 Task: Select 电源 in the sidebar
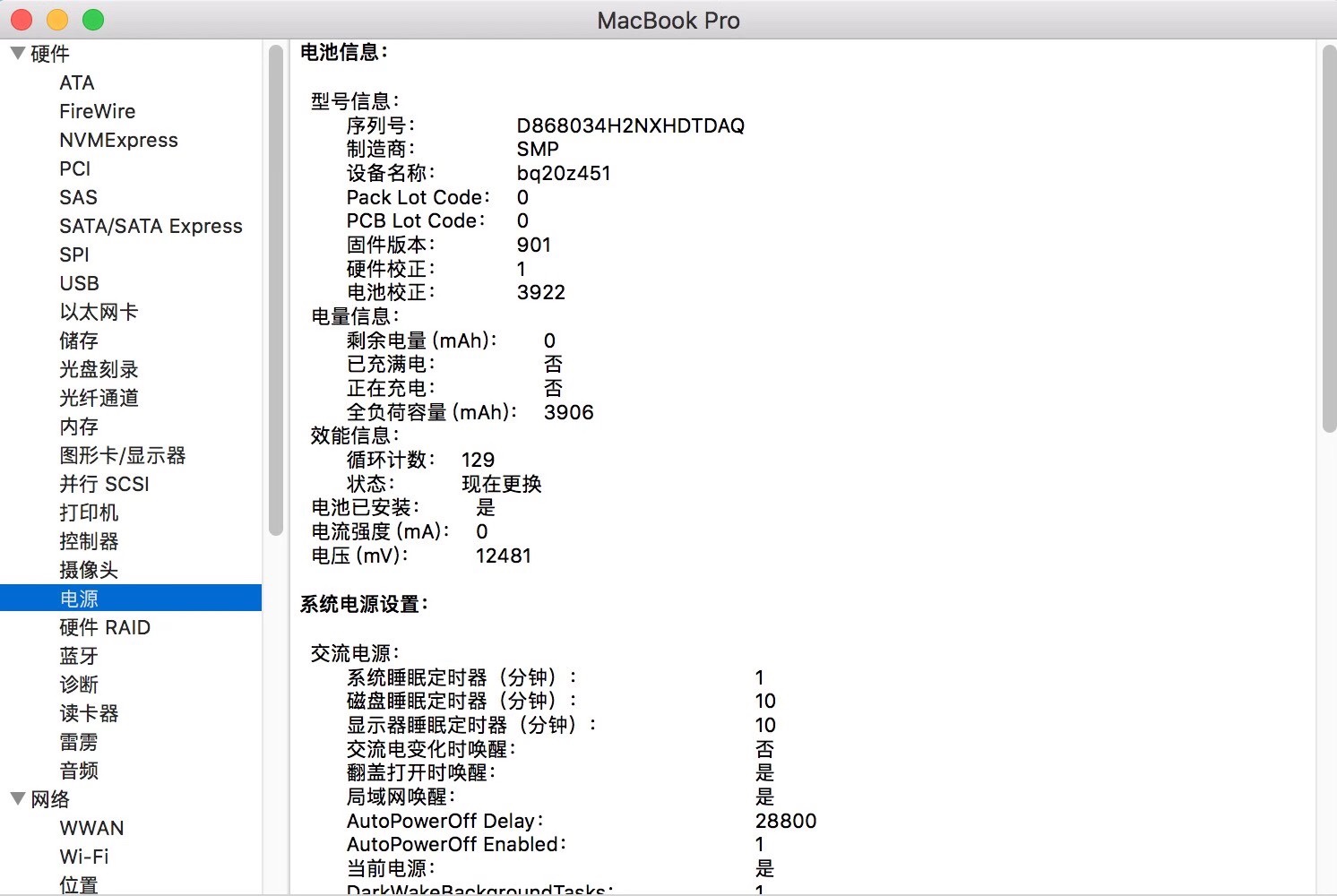[79, 599]
